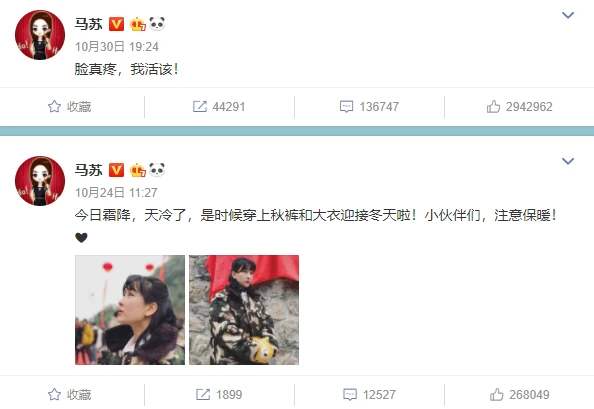Click the star favorite icon on first post
The width and height of the screenshot is (594, 409).
pos(54,106)
